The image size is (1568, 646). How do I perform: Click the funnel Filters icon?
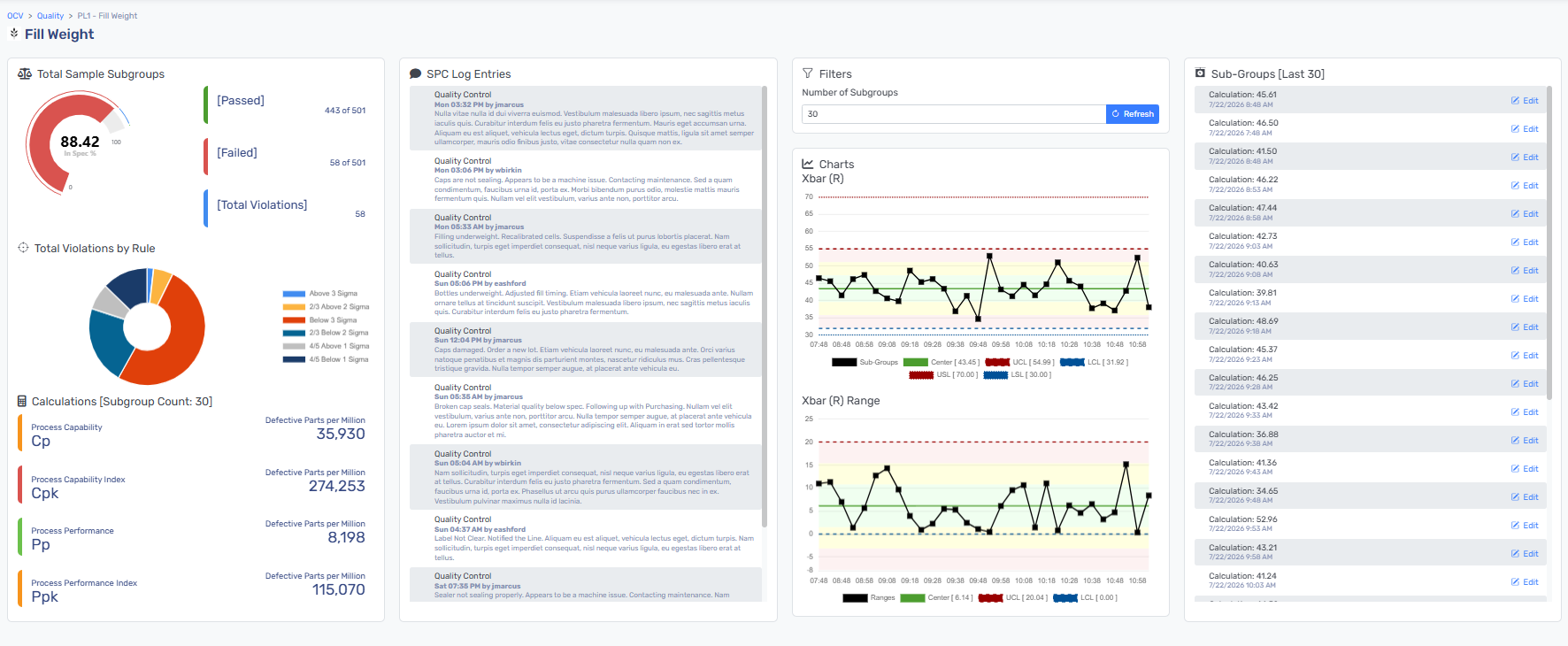[808, 73]
